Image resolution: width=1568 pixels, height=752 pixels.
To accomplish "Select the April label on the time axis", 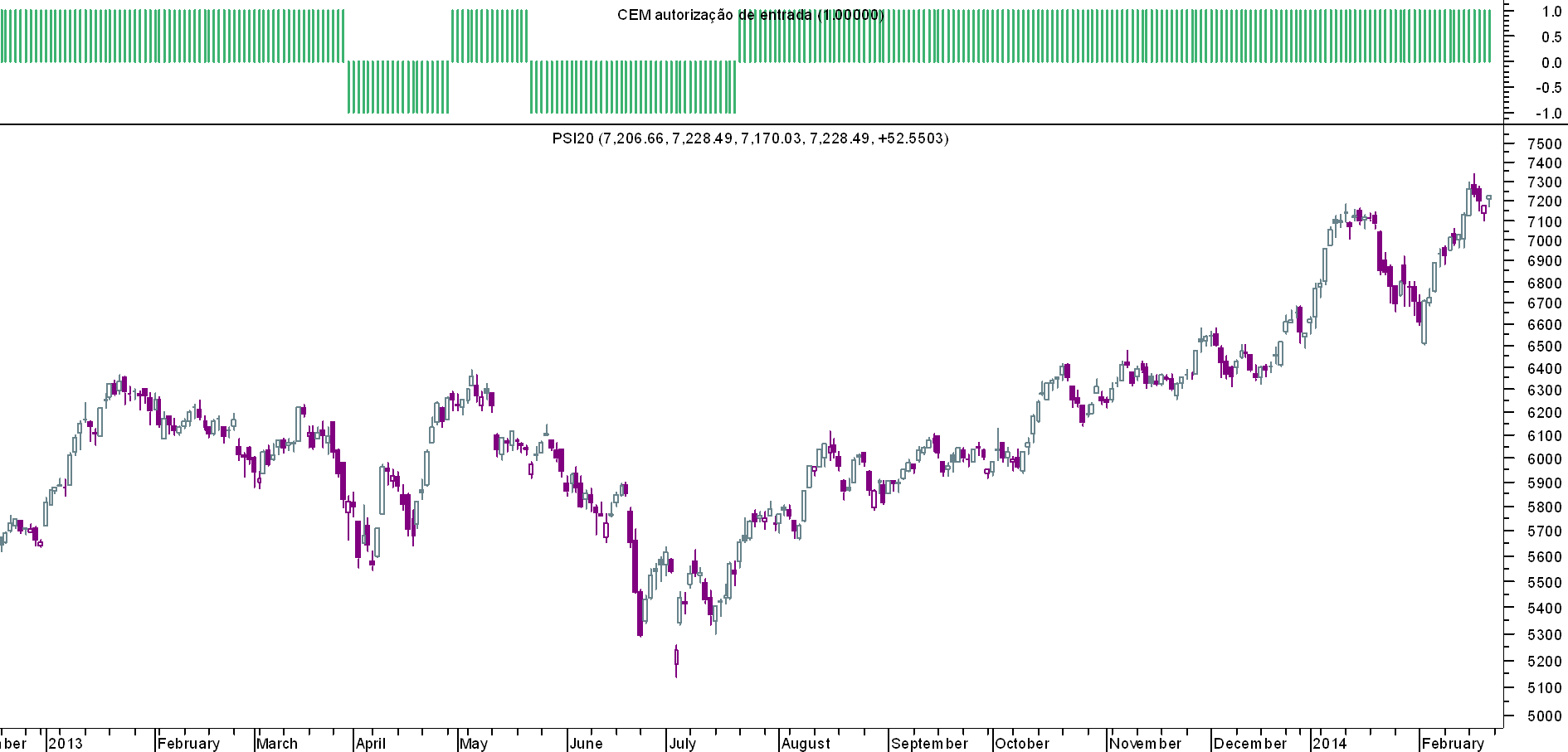I will tap(371, 743).
